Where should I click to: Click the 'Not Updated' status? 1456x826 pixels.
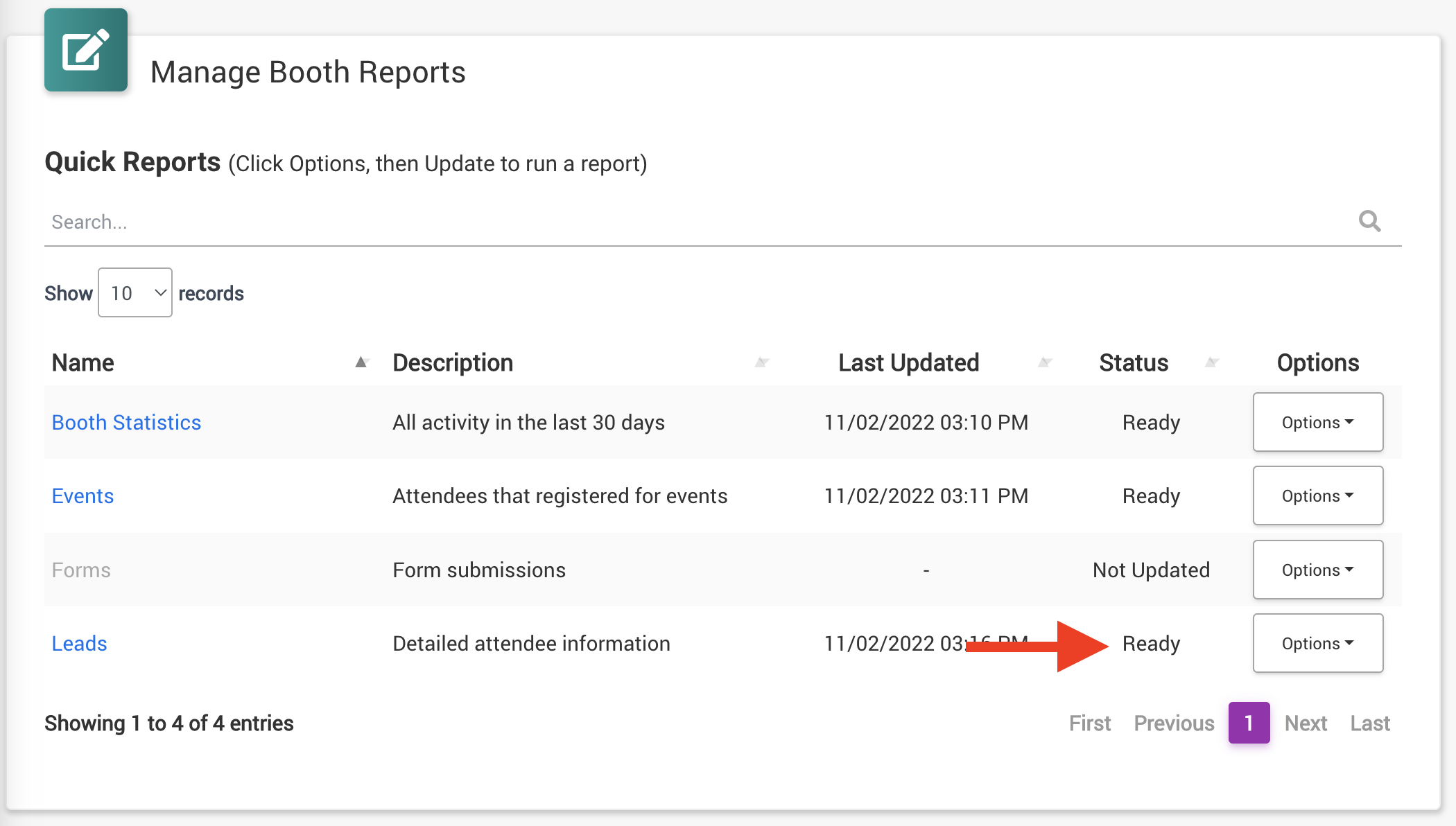1151,570
